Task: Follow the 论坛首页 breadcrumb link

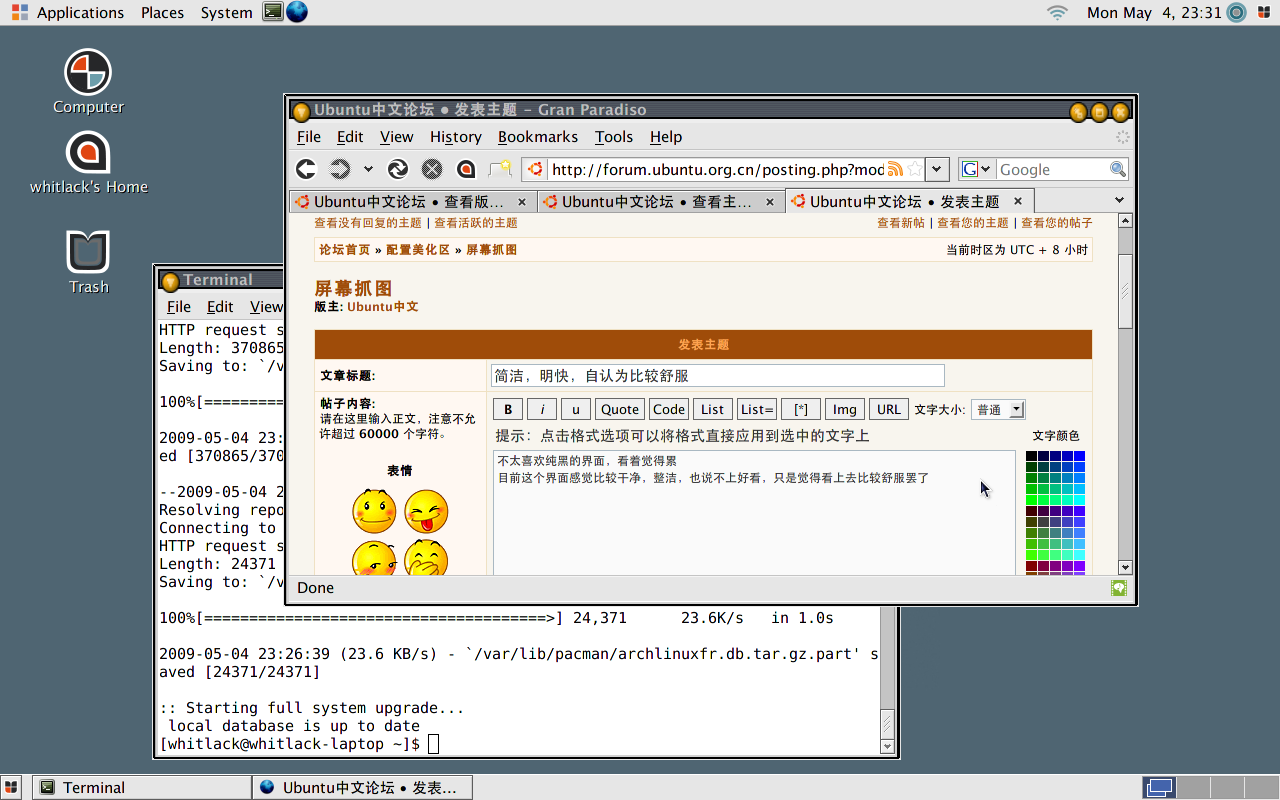Action: tap(345, 250)
